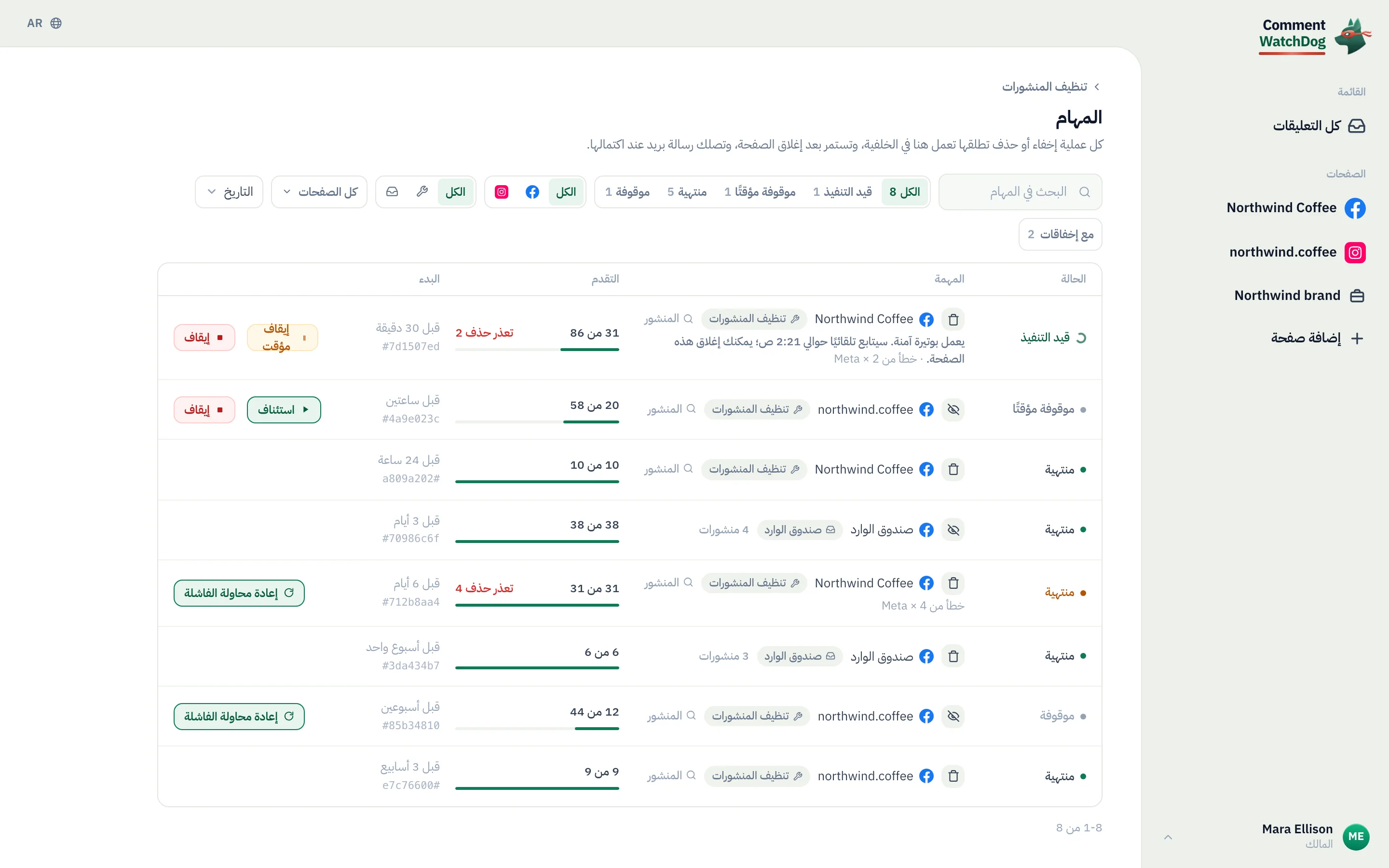Select الكل in the platform filter group
The height and width of the screenshot is (868, 1389).
pyautogui.click(x=566, y=192)
